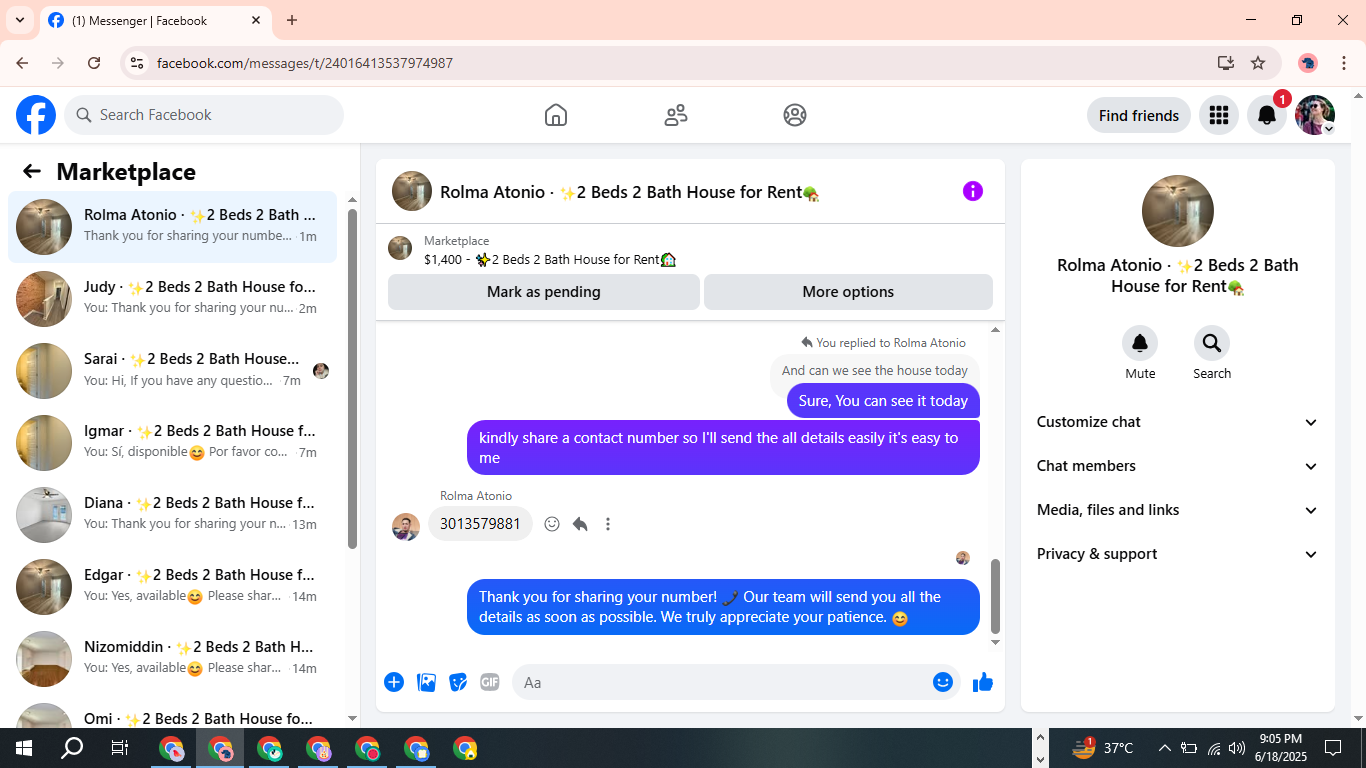This screenshot has height=768, width=1366.
Task: Expand Media, files and links section
Action: [1178, 510]
